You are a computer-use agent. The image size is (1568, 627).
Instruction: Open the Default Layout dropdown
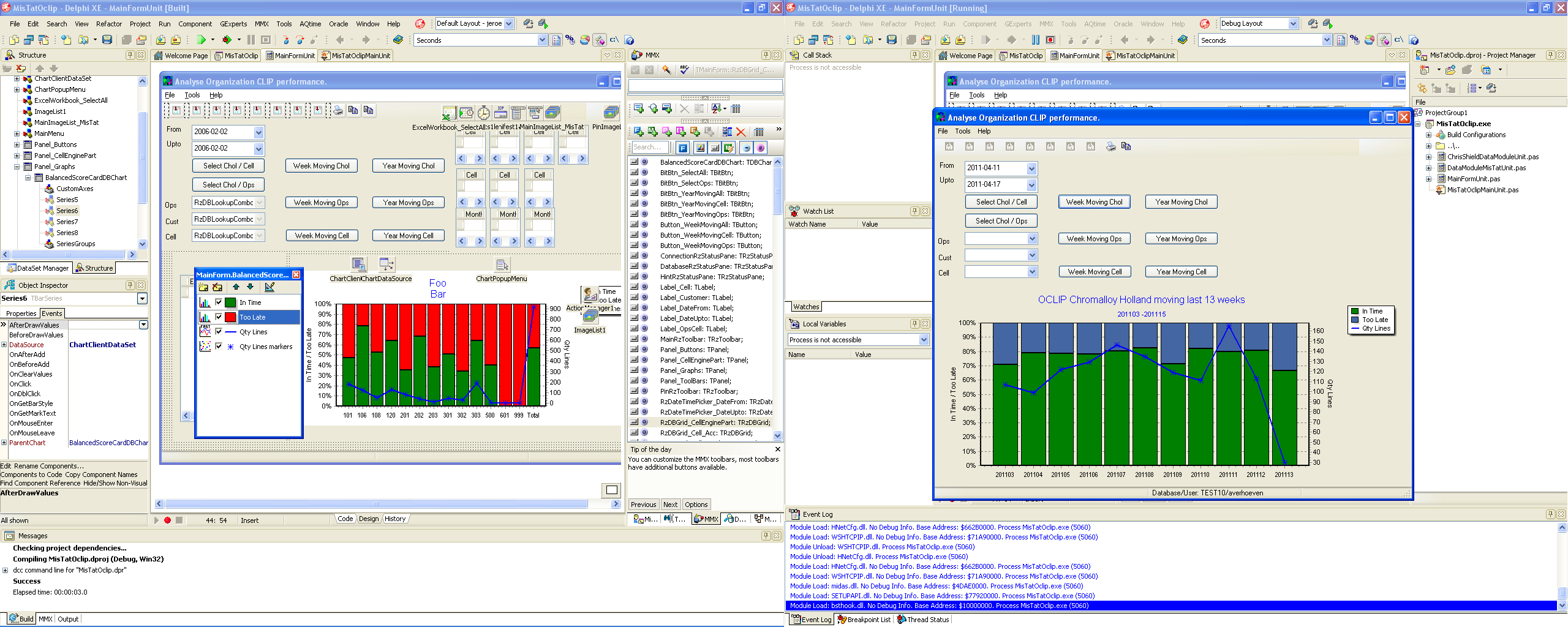508,24
